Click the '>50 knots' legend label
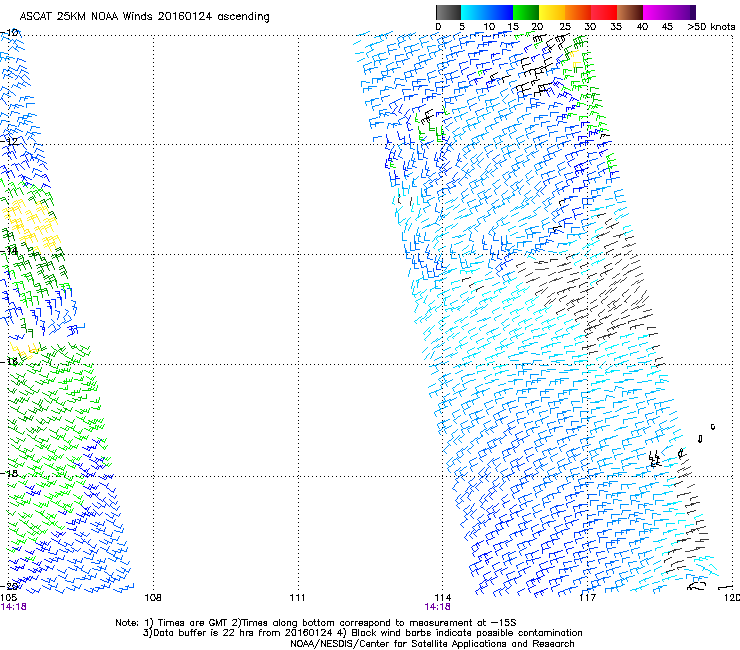740x650 pixels. point(711,27)
